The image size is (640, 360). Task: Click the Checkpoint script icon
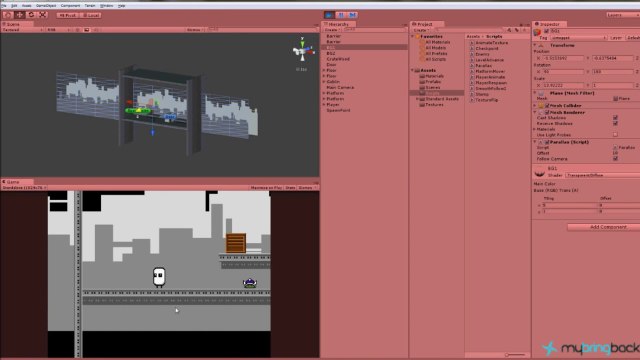[472, 48]
